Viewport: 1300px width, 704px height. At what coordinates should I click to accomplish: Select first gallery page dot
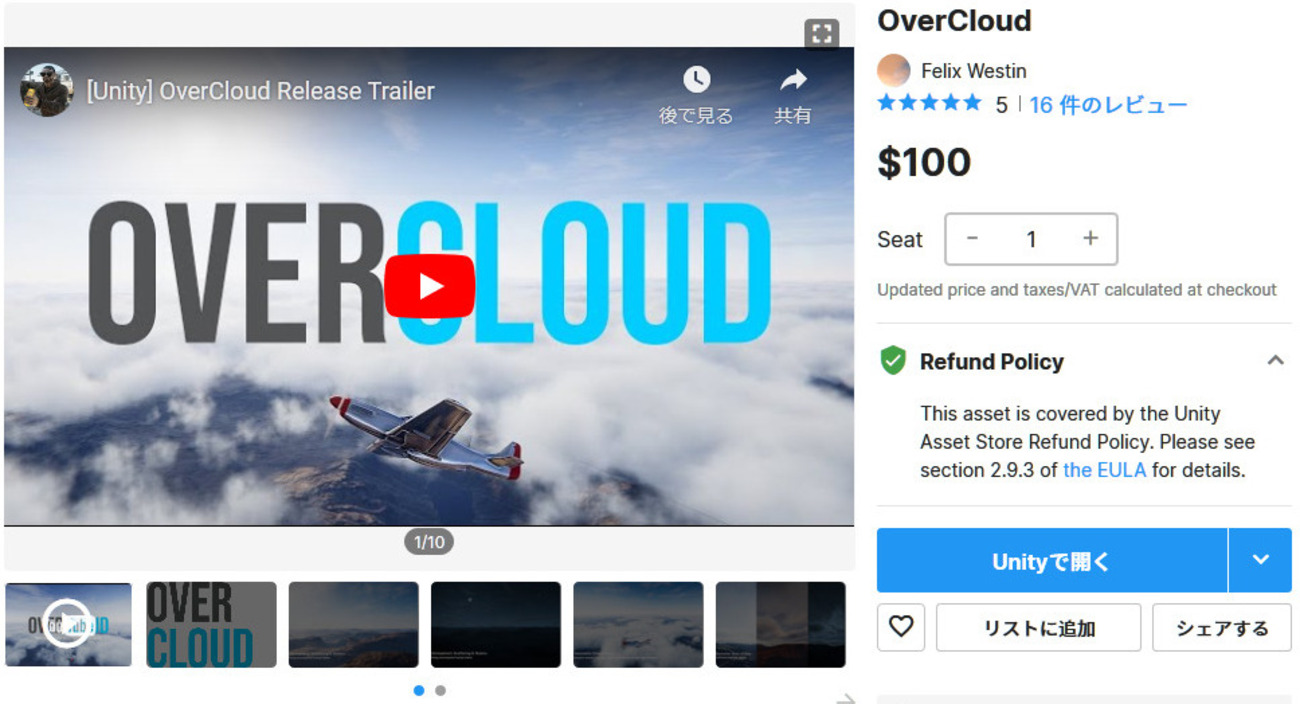click(x=418, y=690)
